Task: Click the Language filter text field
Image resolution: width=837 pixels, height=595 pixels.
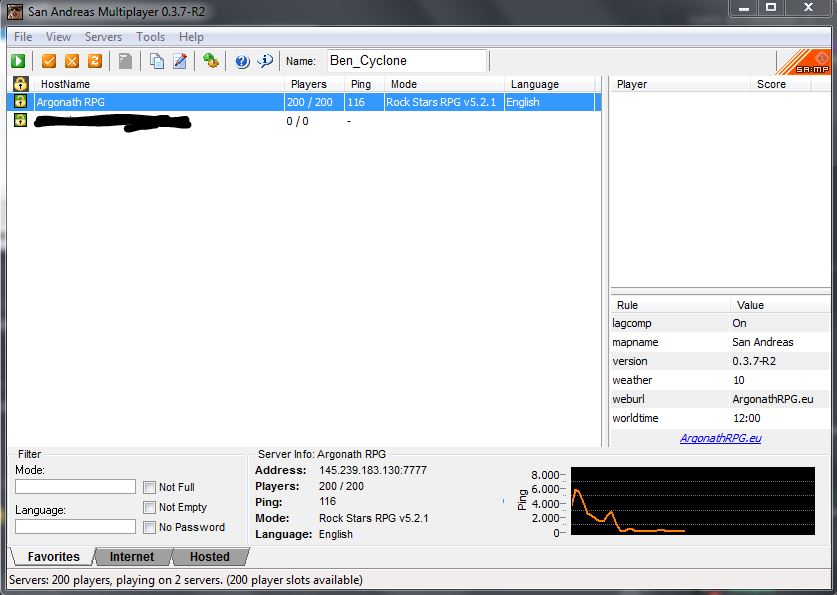Action: coord(75,526)
